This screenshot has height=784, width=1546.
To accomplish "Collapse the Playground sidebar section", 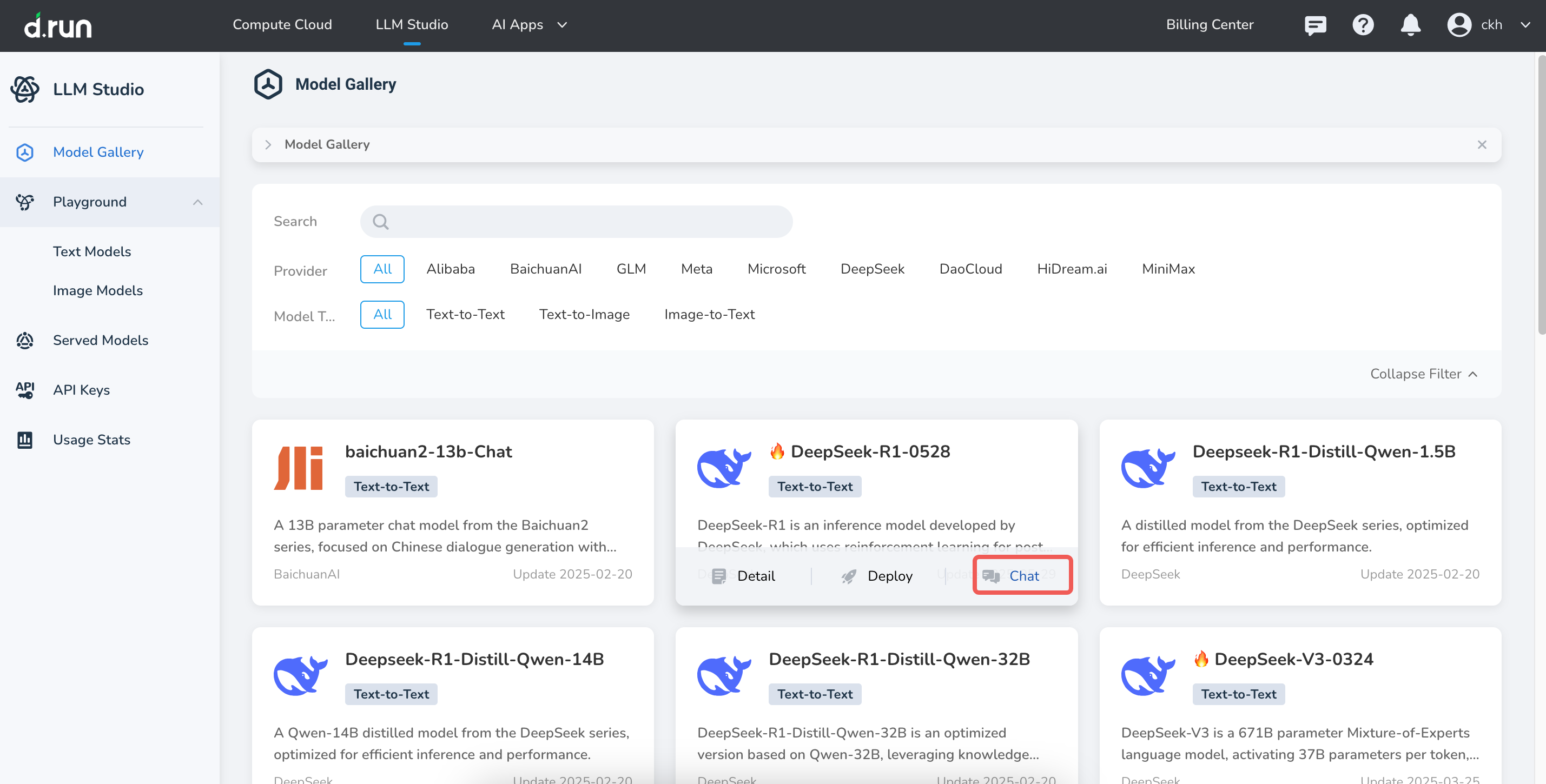I will pos(197,202).
